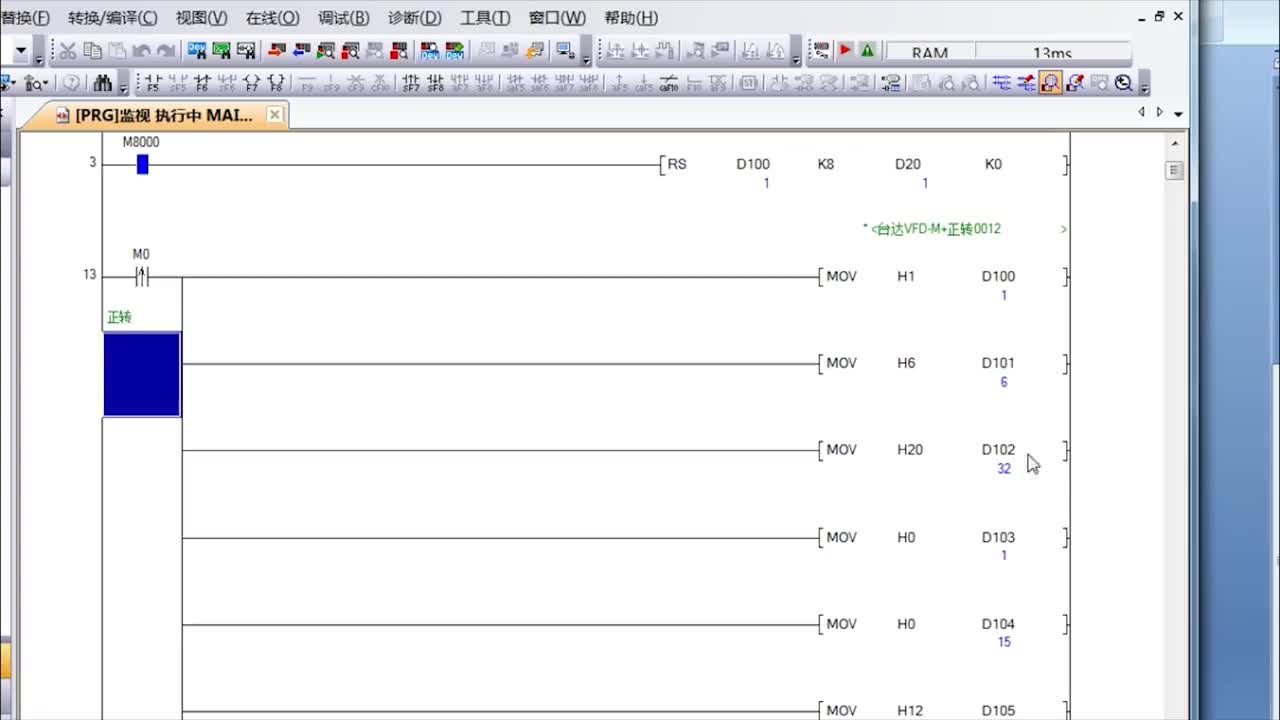Select the M8000 contact in ladder
1280x720 pixels.
click(x=142, y=164)
